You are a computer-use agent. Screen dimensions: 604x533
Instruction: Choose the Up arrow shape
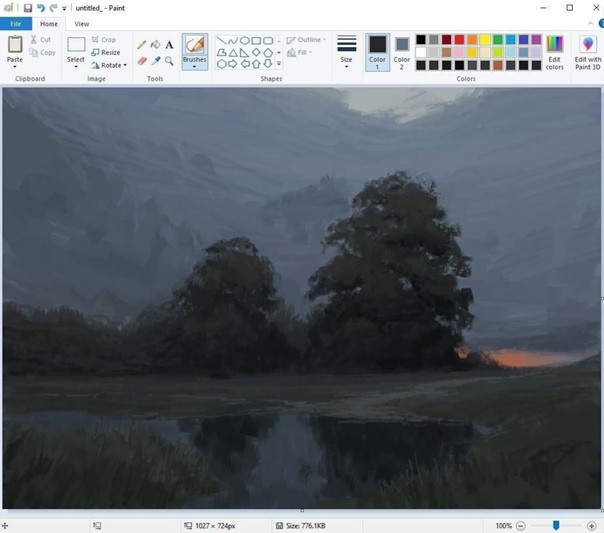pyautogui.click(x=256, y=64)
